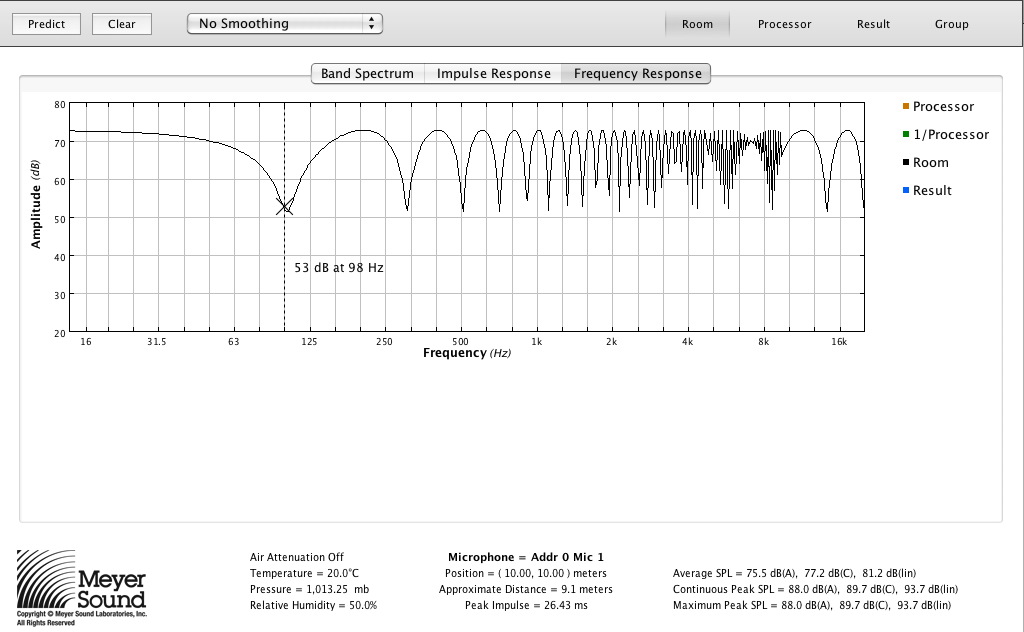Viewport: 1024px width, 632px height.
Task: Click the Predict button
Action: pos(47,24)
